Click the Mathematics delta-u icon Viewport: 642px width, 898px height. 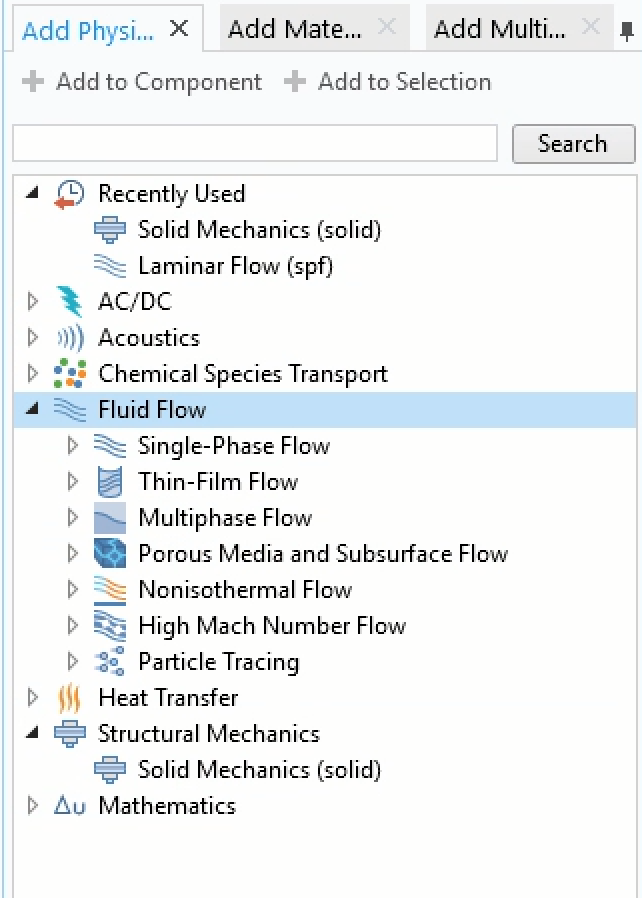click(x=69, y=806)
